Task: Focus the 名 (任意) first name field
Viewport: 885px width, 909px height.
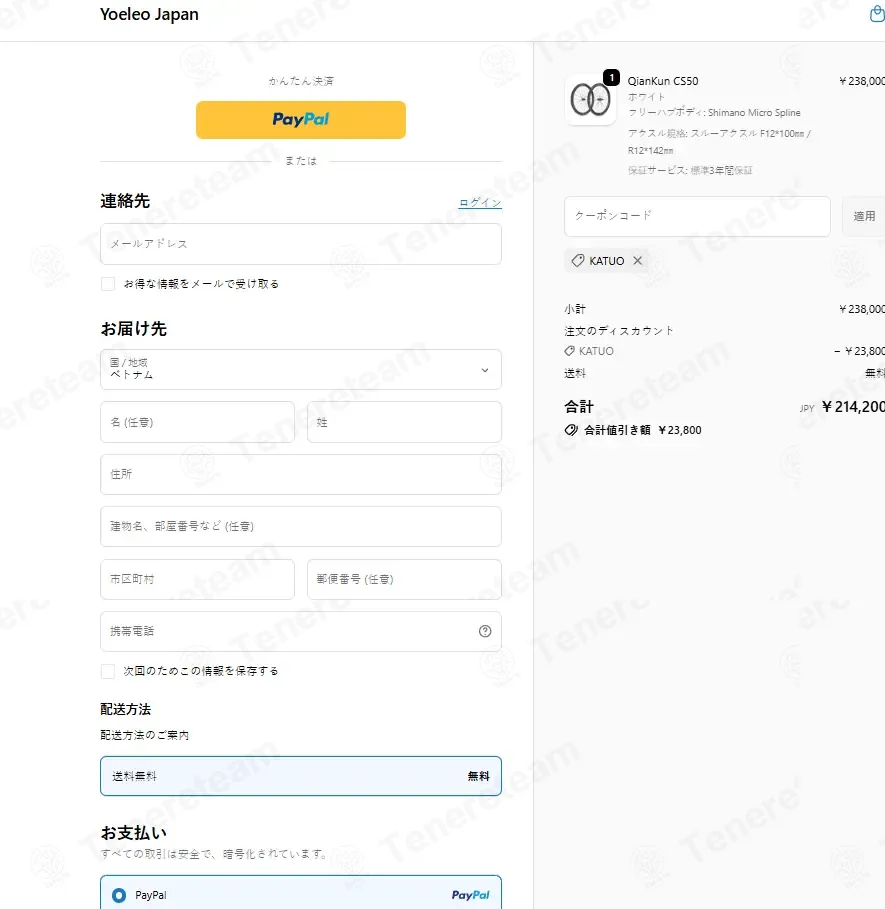Action: 197,422
